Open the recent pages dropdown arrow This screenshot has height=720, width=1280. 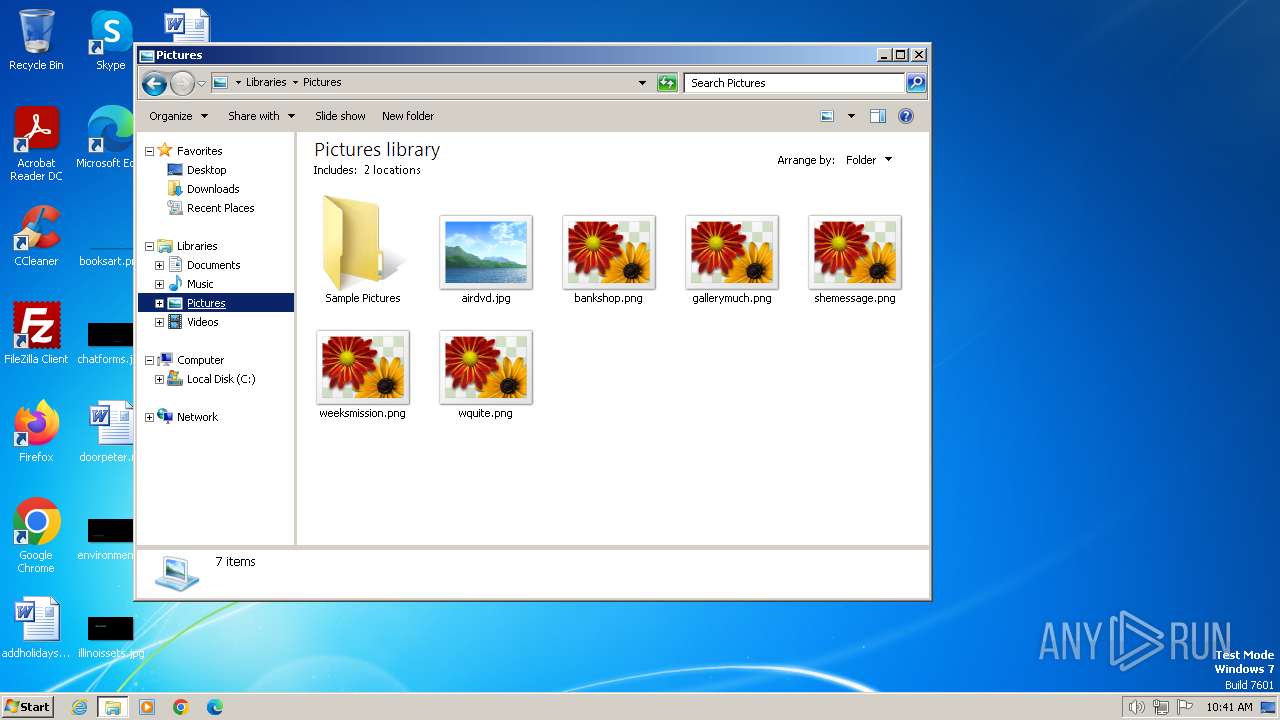(x=201, y=83)
